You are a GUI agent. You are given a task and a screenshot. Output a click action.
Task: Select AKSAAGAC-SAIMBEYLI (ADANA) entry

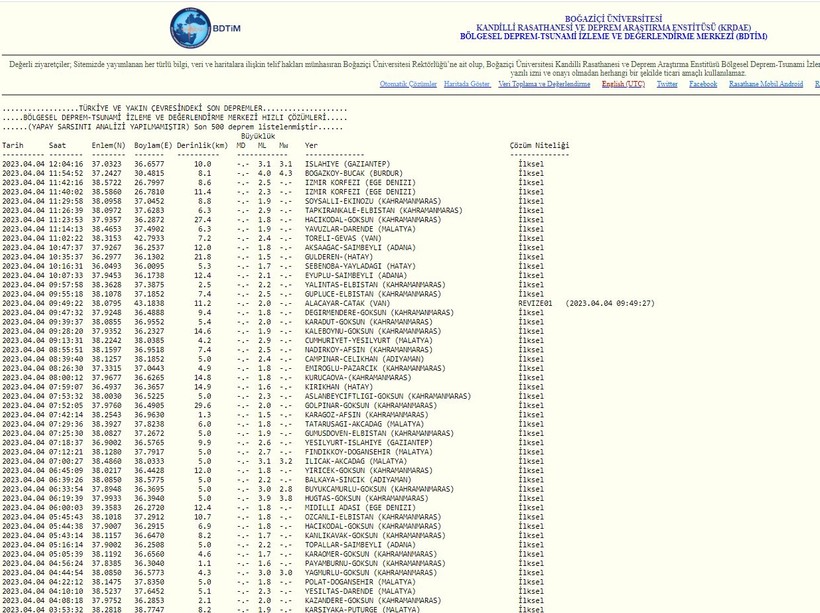point(360,247)
